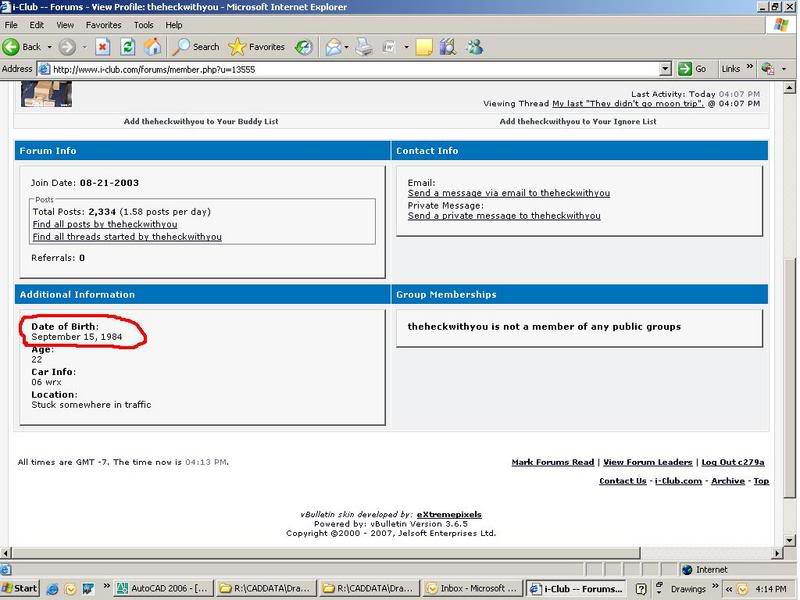Click 'Mark Forums Read' link
This screenshot has width=800, height=600.
click(x=553, y=462)
